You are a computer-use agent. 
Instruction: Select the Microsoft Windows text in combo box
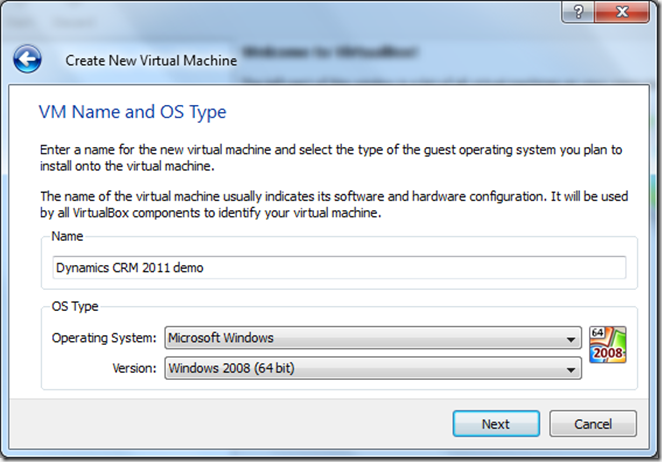221,338
